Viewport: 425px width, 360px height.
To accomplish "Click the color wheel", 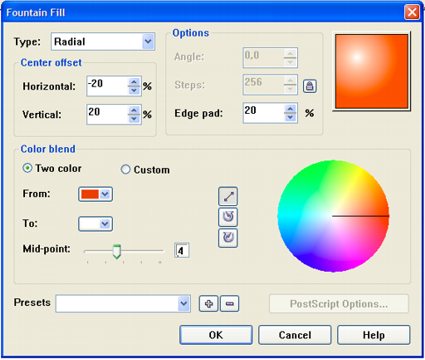I will pyautogui.click(x=333, y=216).
